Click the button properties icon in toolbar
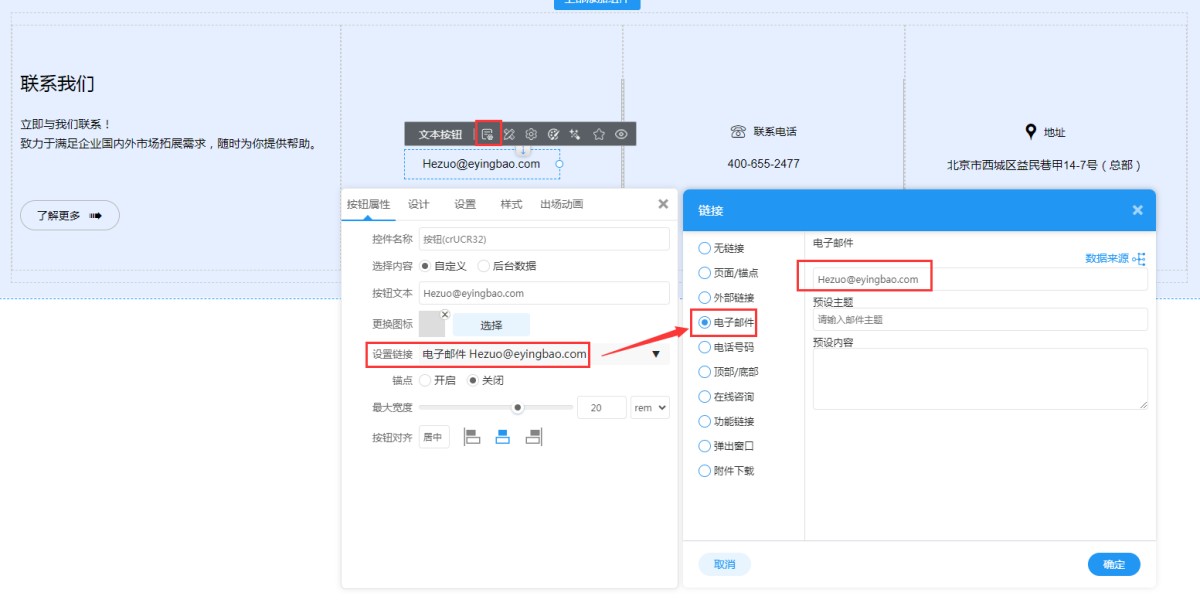The image size is (1200, 603). coord(487,134)
